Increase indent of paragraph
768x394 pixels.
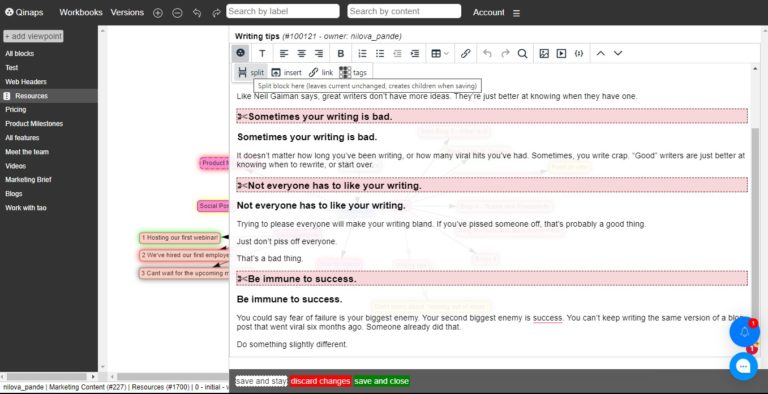pyautogui.click(x=414, y=53)
